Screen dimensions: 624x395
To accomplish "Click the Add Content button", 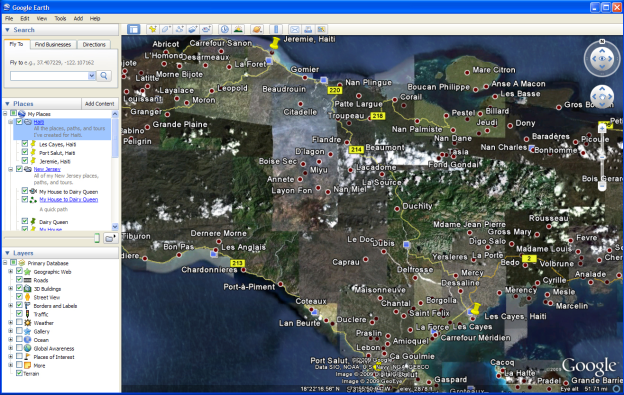I will coord(99,104).
